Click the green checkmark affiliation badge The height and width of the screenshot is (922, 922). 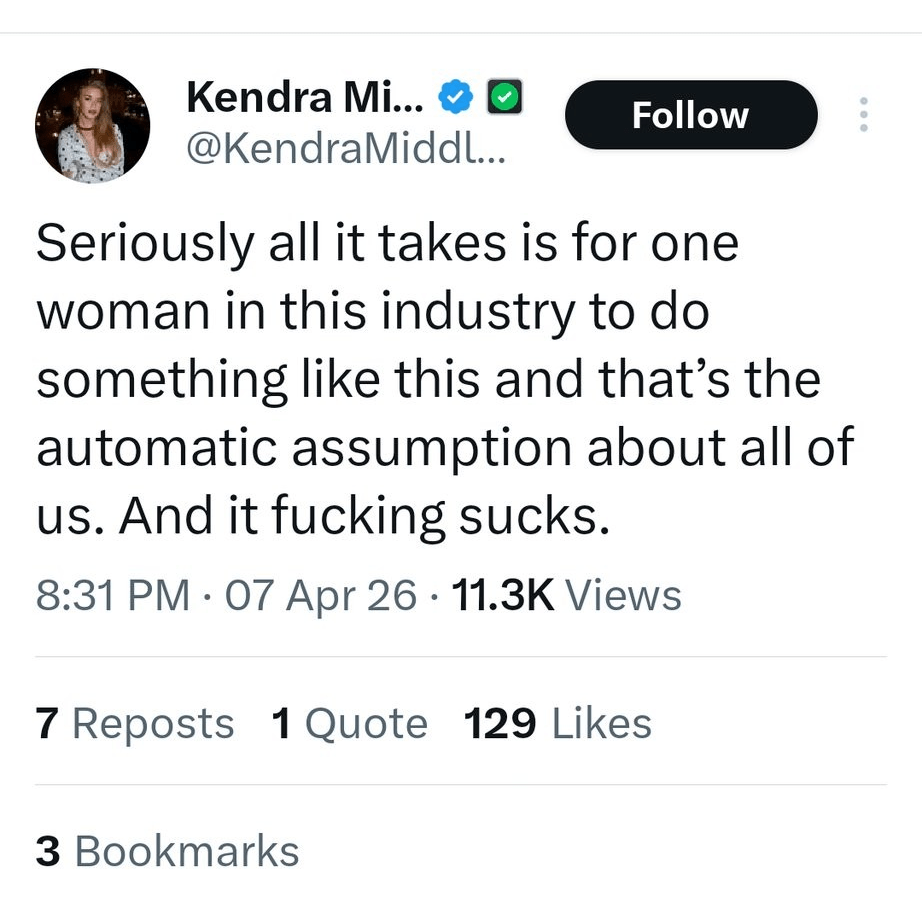point(501,97)
